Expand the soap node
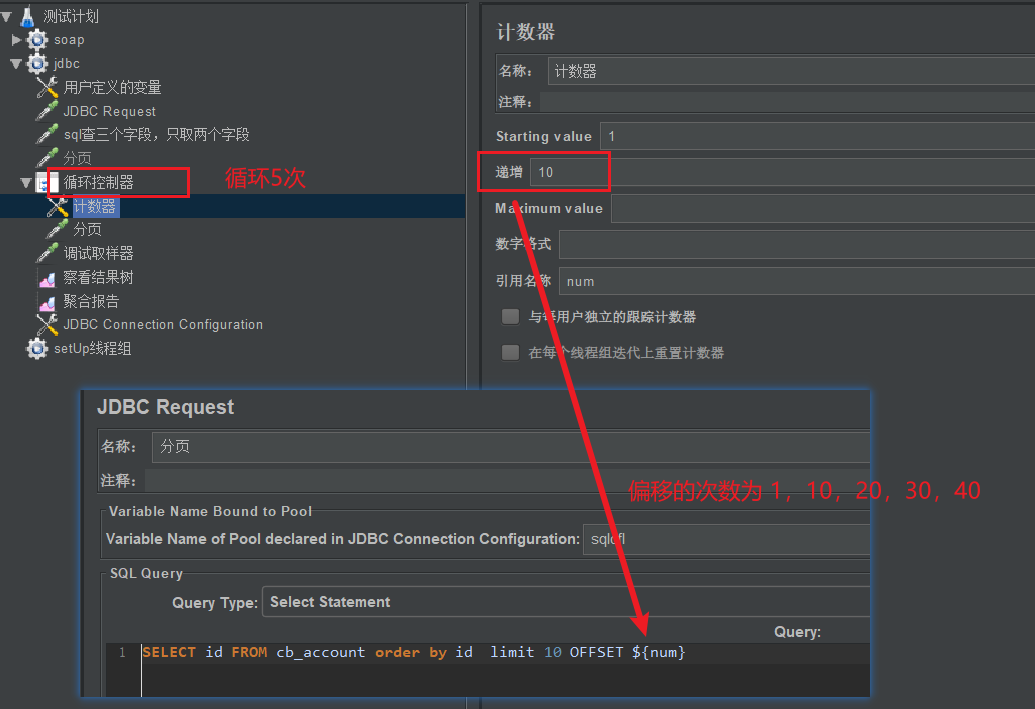The image size is (1035, 709). [17, 40]
